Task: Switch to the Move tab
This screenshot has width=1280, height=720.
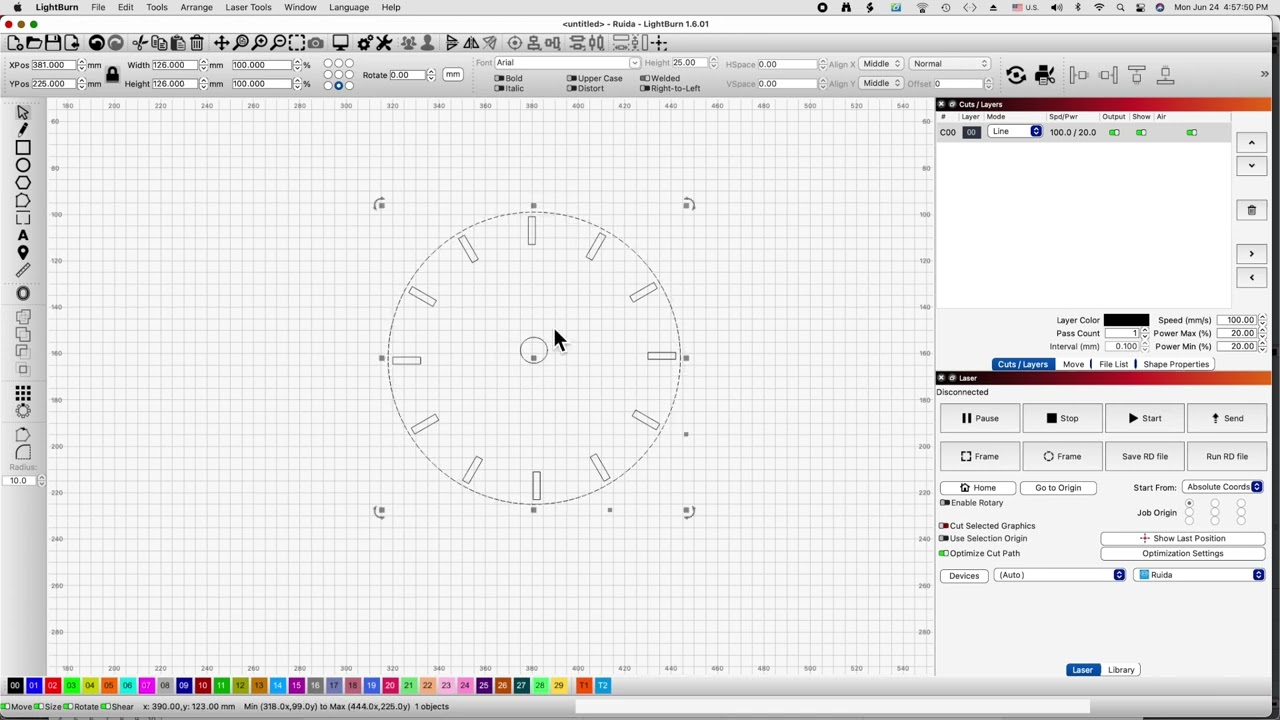Action: click(1073, 364)
